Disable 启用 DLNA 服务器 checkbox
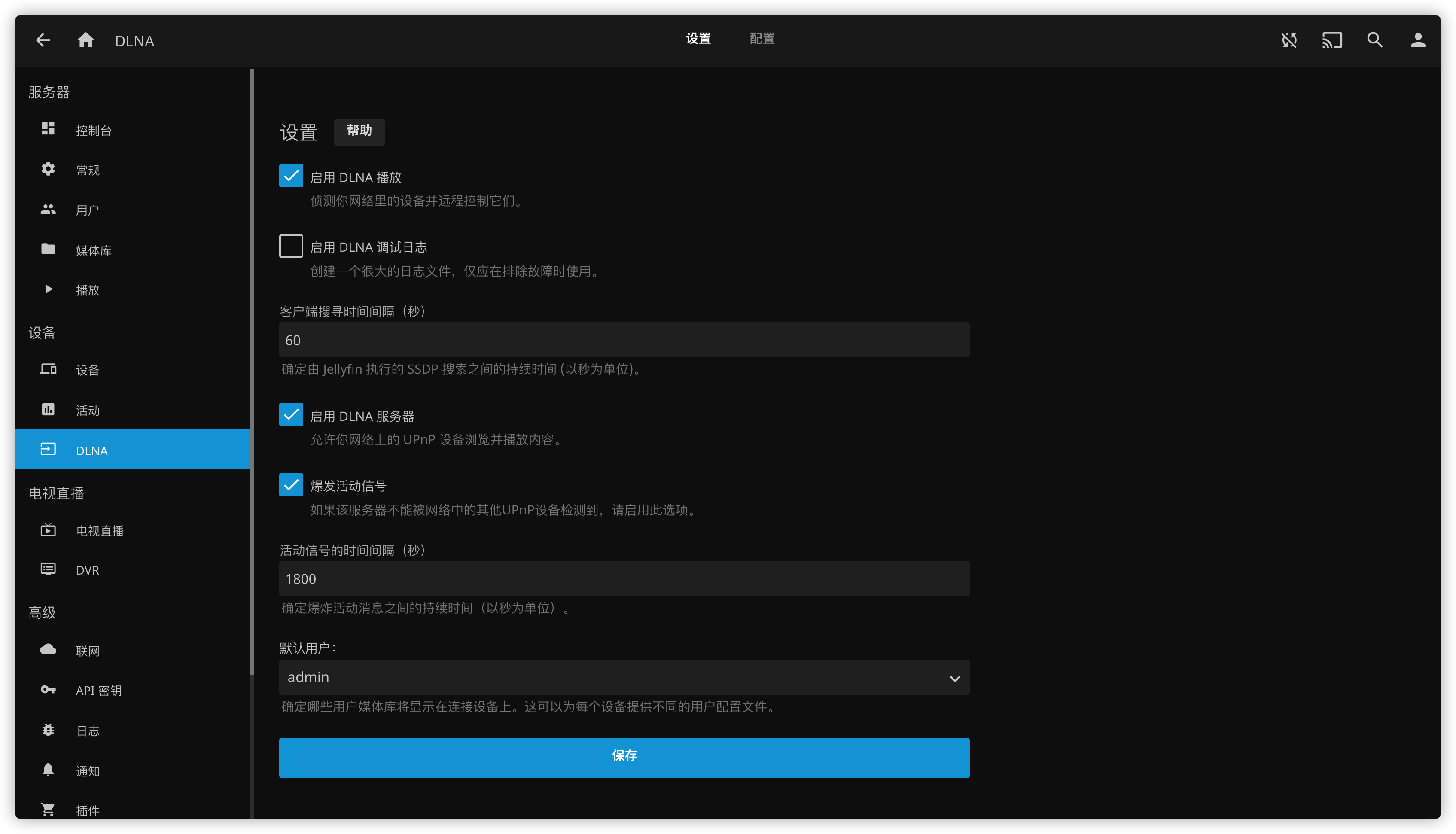The height and width of the screenshot is (834, 1456). click(291, 415)
